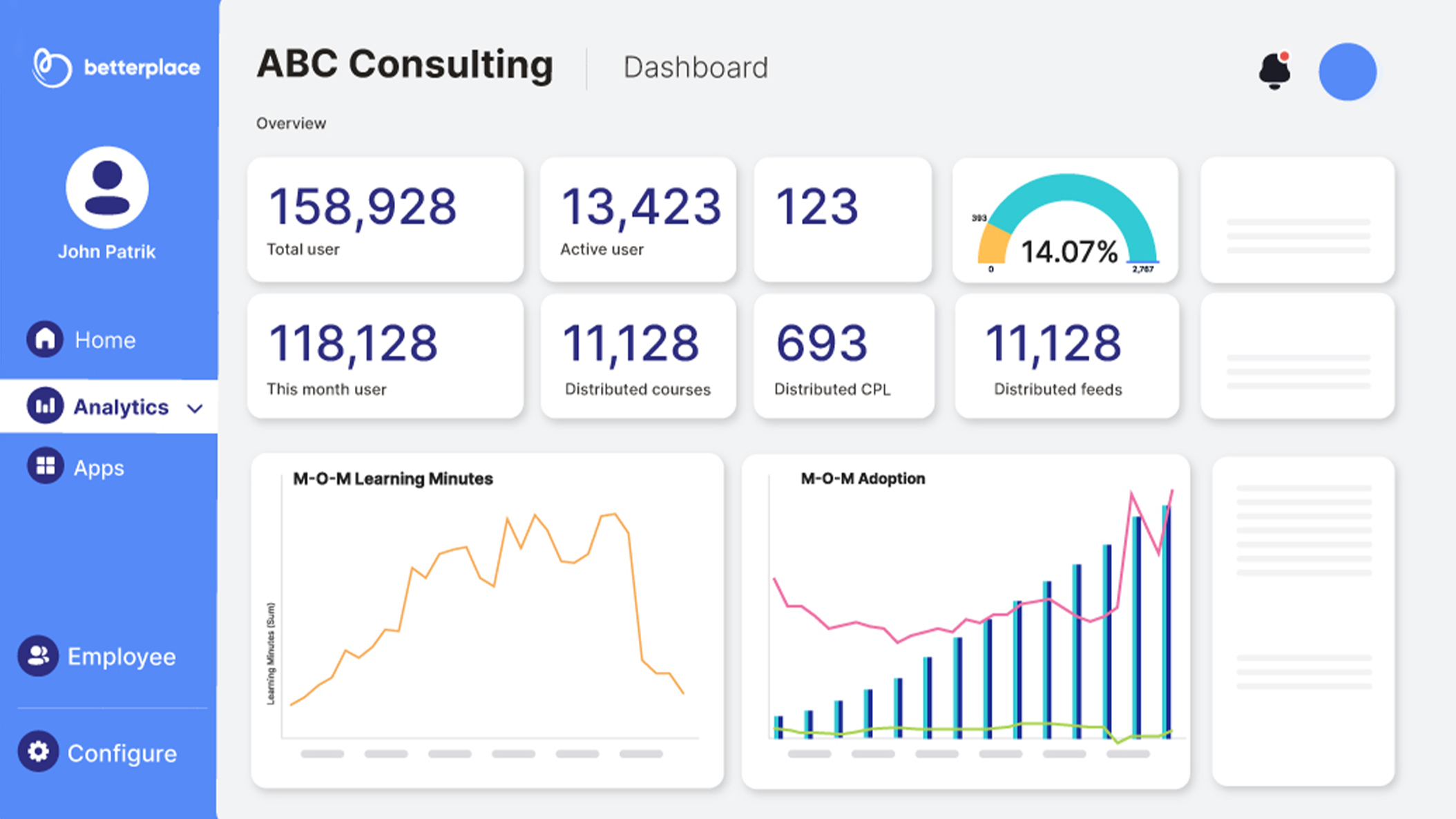Screen dimensions: 1456x819
Task: Open the Total user card
Action: pyautogui.click(x=385, y=220)
